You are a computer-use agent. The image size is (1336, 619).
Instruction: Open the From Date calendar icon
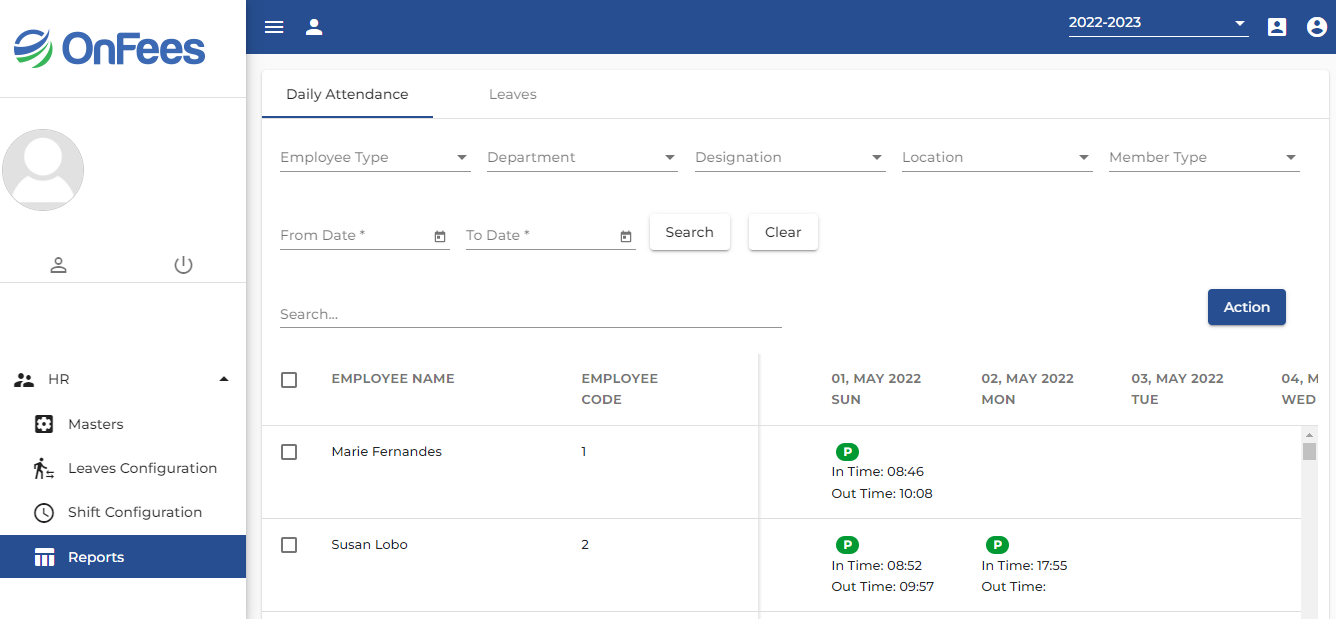click(440, 236)
